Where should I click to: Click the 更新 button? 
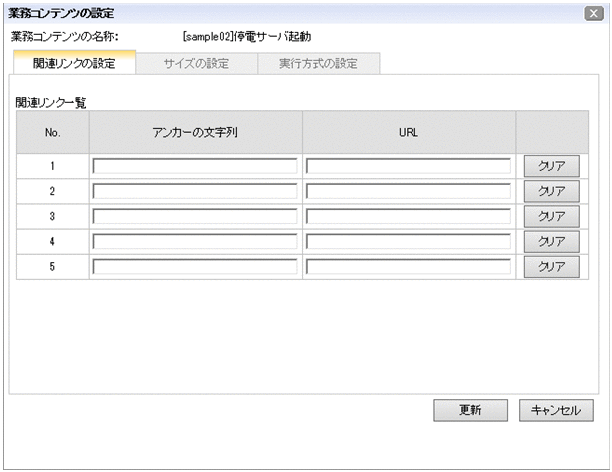(470, 410)
